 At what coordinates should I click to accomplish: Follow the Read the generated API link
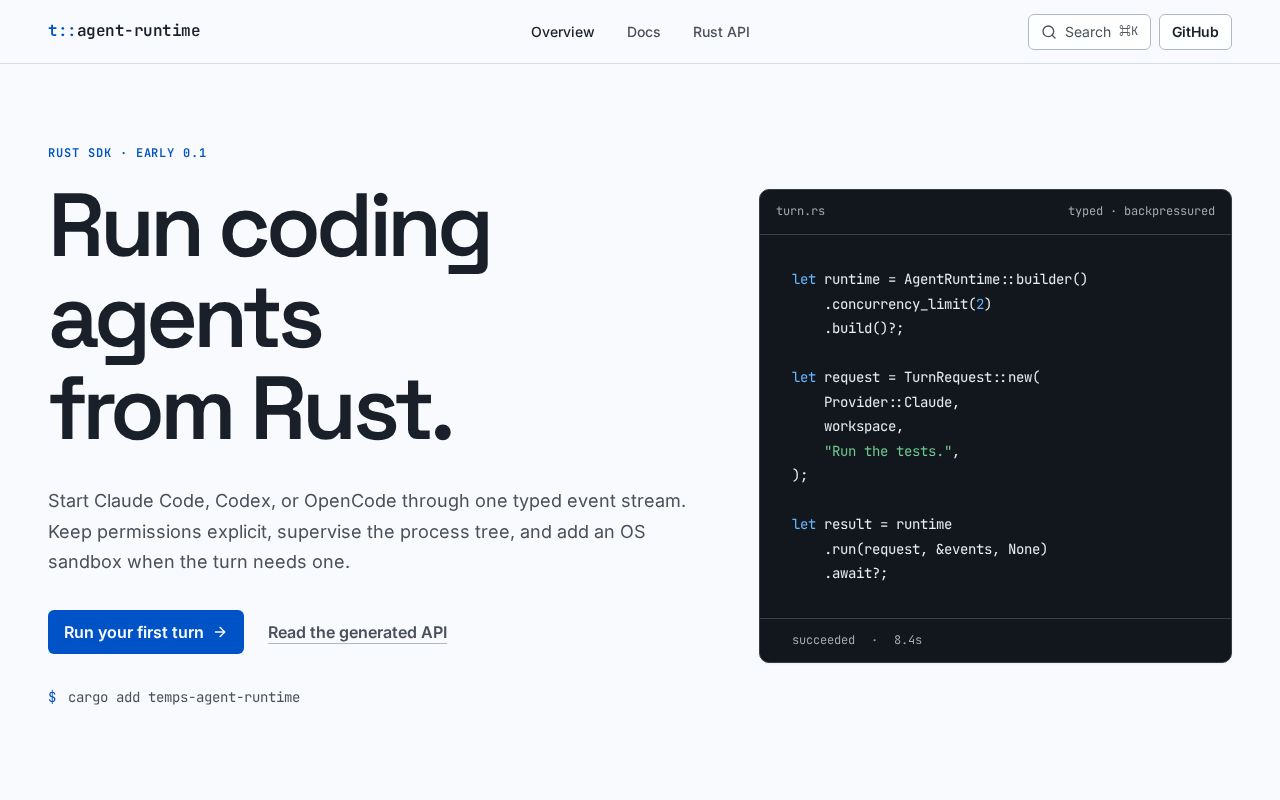357,632
